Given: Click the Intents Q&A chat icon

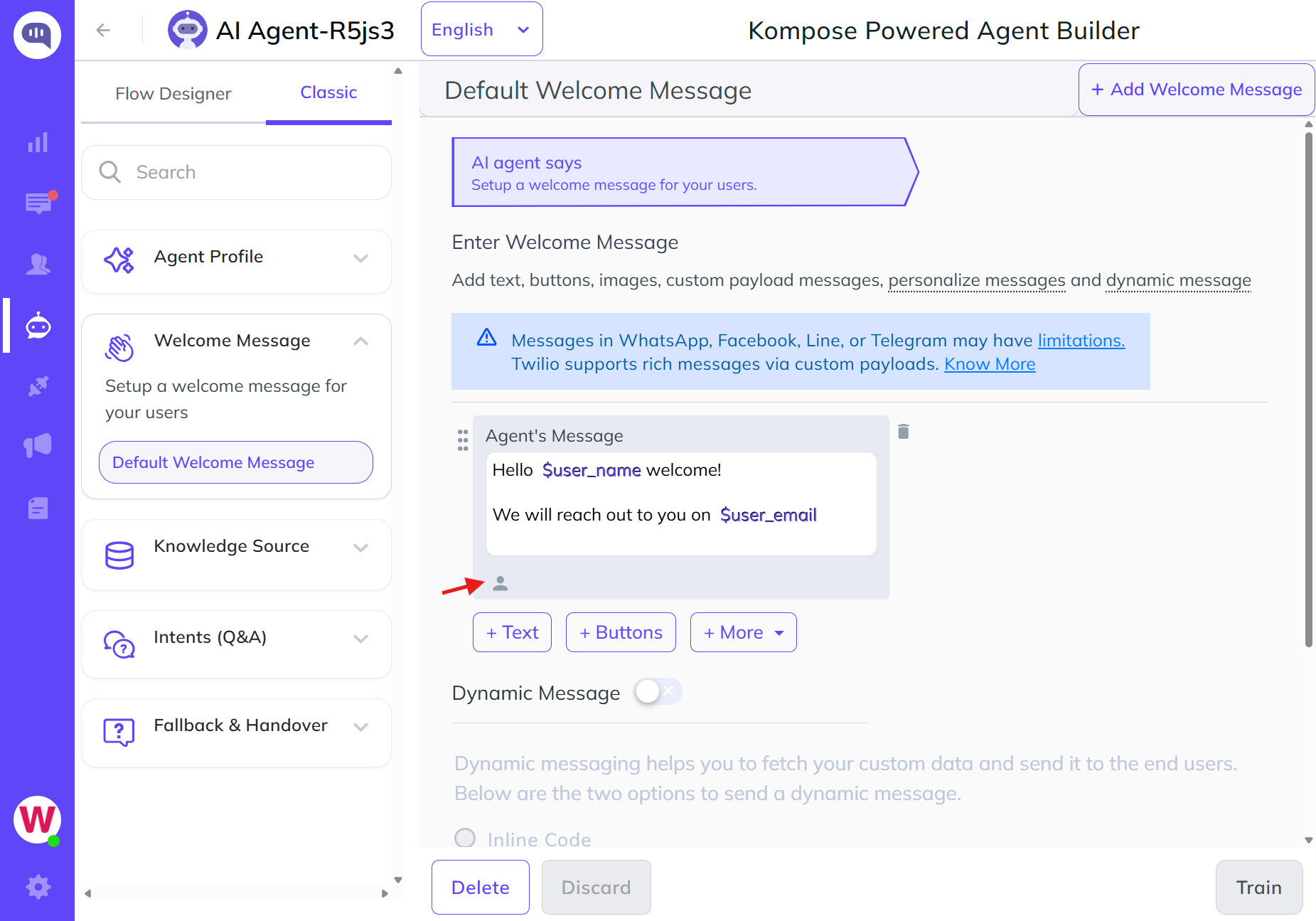Looking at the screenshot, I should [x=119, y=644].
